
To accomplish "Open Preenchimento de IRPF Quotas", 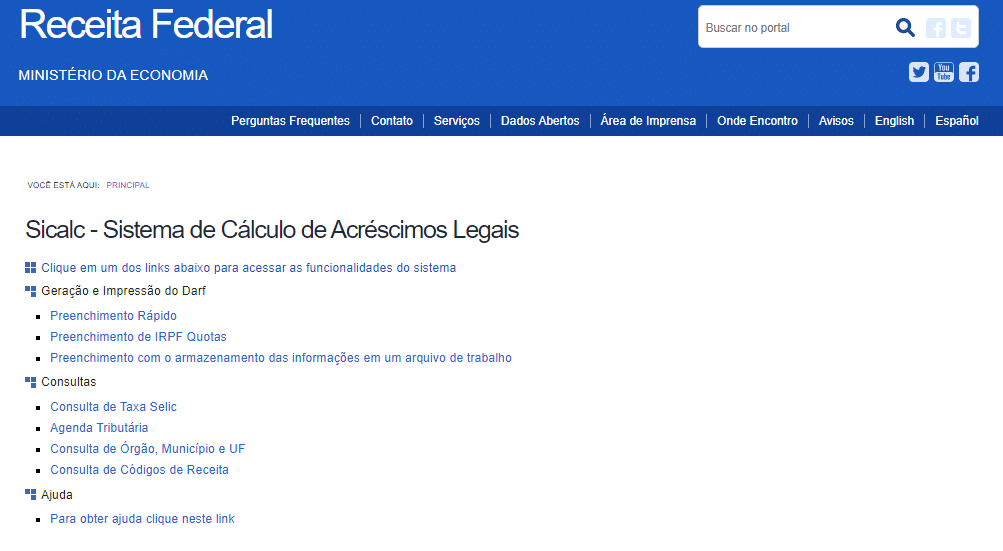I will click(x=138, y=337).
